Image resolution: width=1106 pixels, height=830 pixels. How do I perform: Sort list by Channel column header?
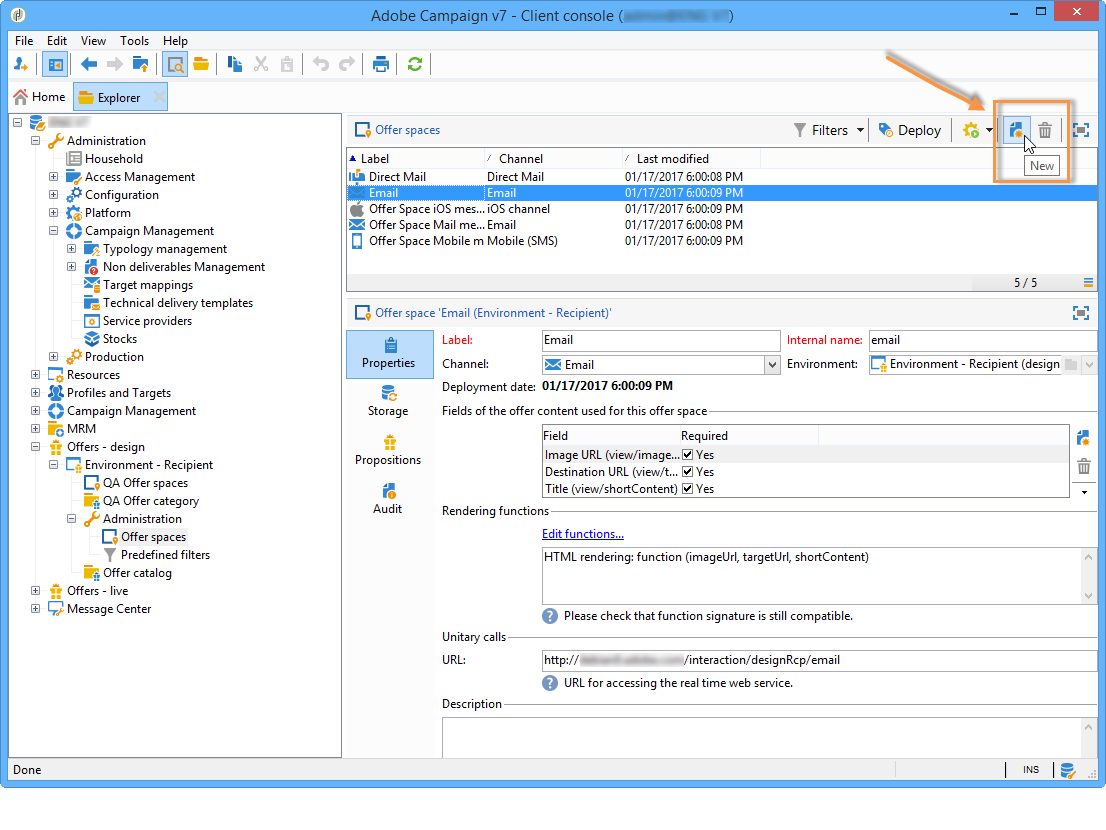(x=554, y=159)
